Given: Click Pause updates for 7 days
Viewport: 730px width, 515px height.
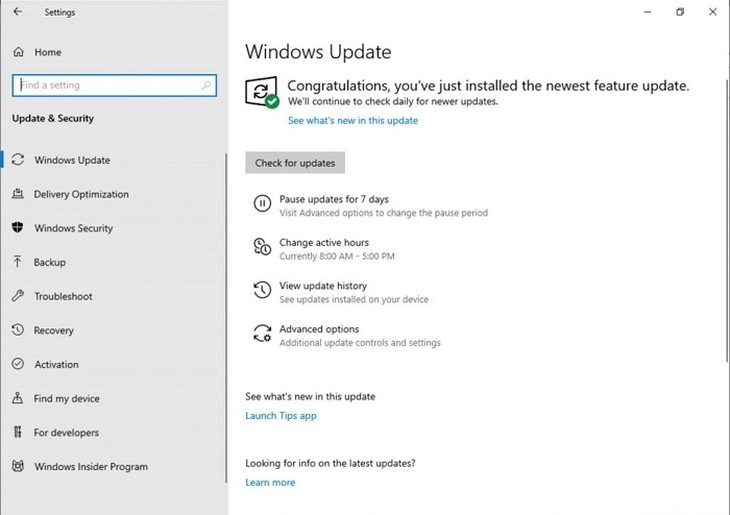Looking at the screenshot, I should [x=334, y=199].
